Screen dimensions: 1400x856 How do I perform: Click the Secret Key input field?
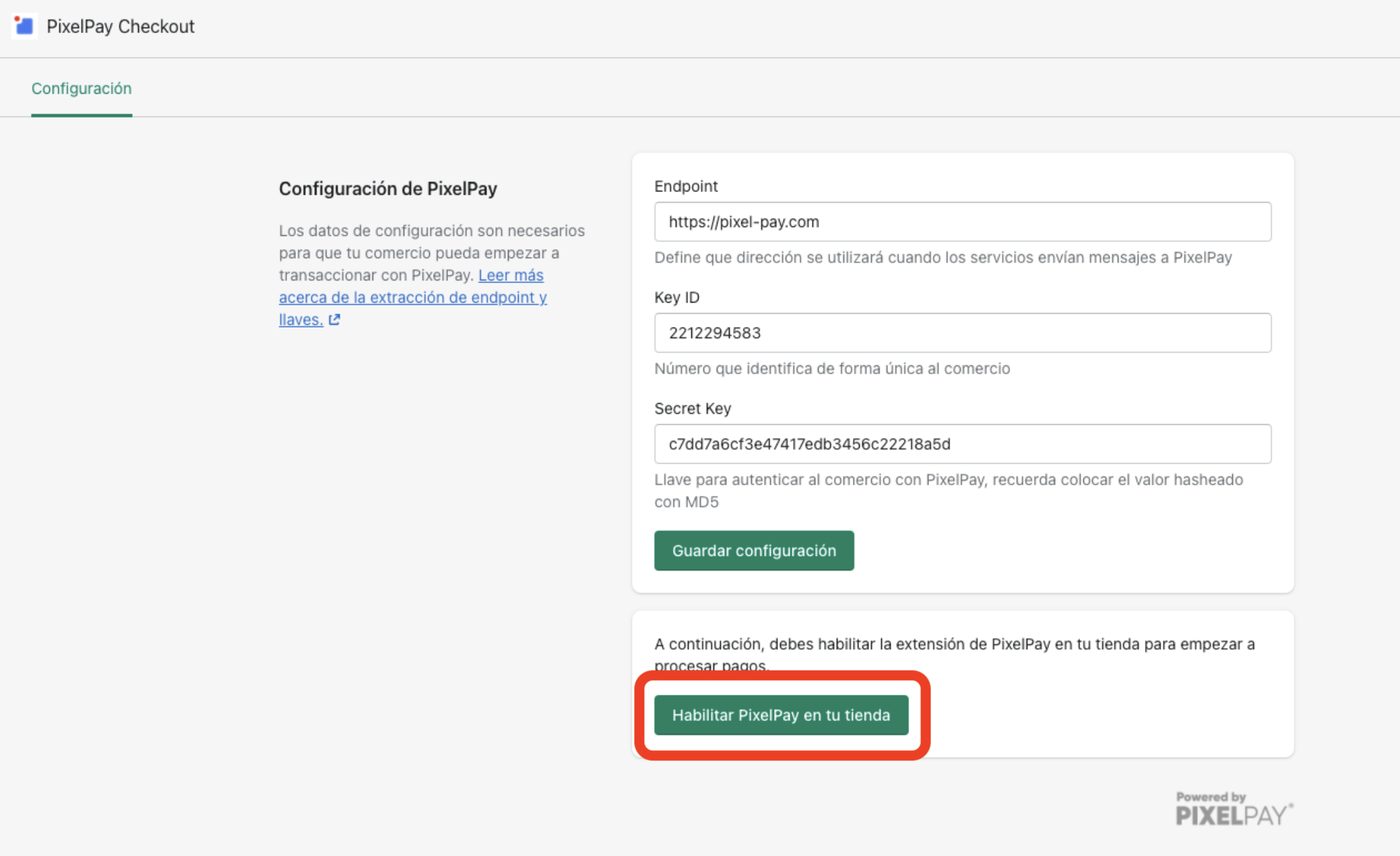point(962,444)
